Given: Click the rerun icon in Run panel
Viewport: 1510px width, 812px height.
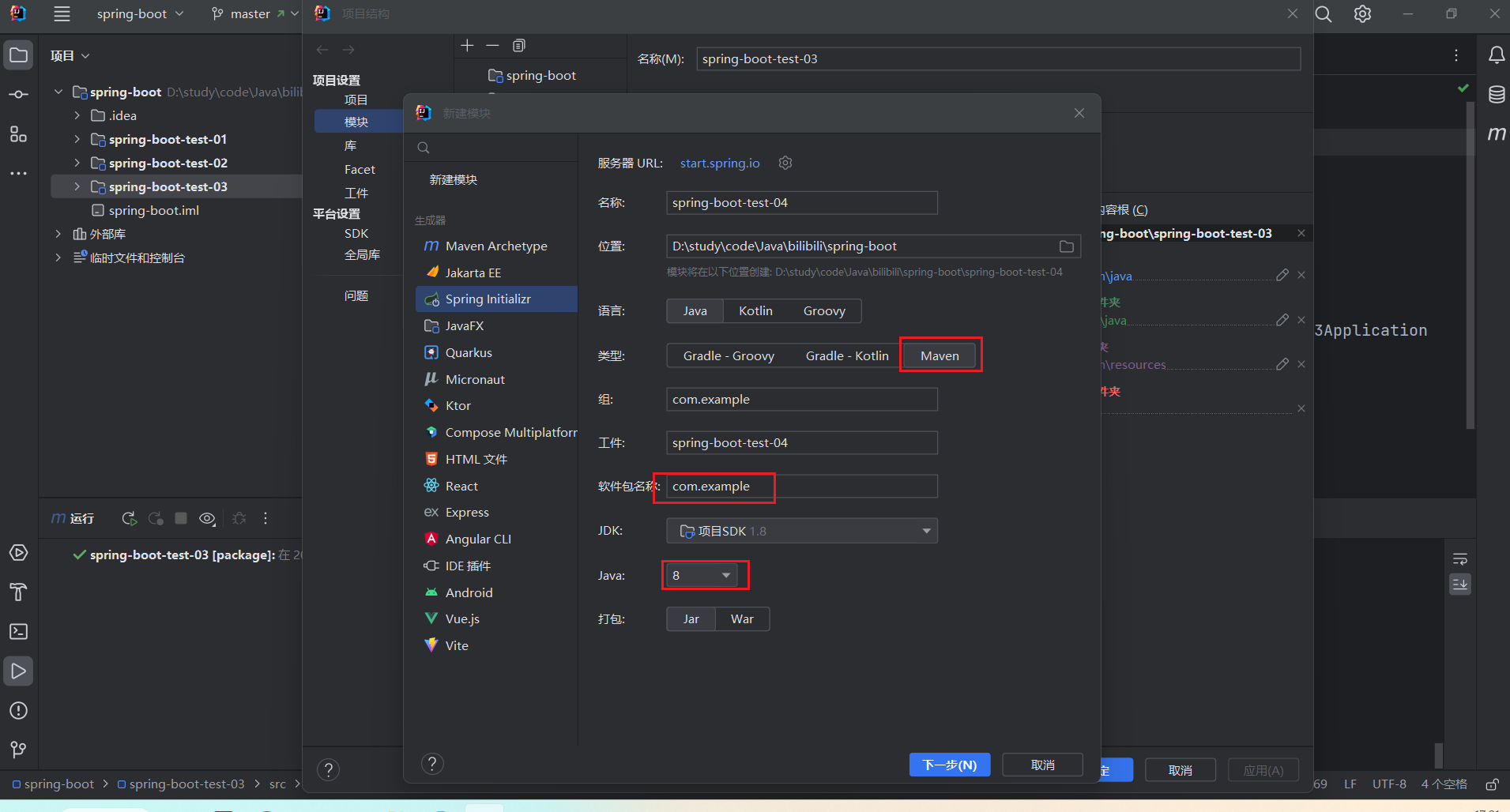Looking at the screenshot, I should (x=129, y=518).
